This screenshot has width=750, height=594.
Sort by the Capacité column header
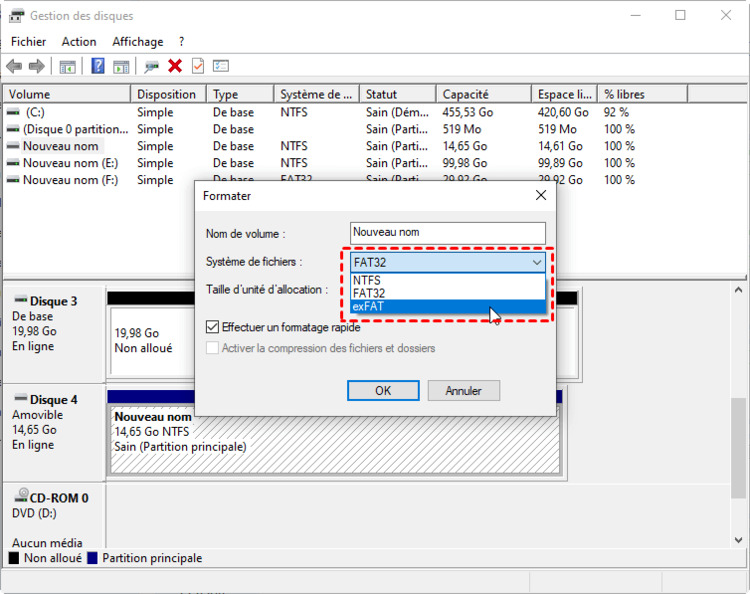(x=484, y=94)
